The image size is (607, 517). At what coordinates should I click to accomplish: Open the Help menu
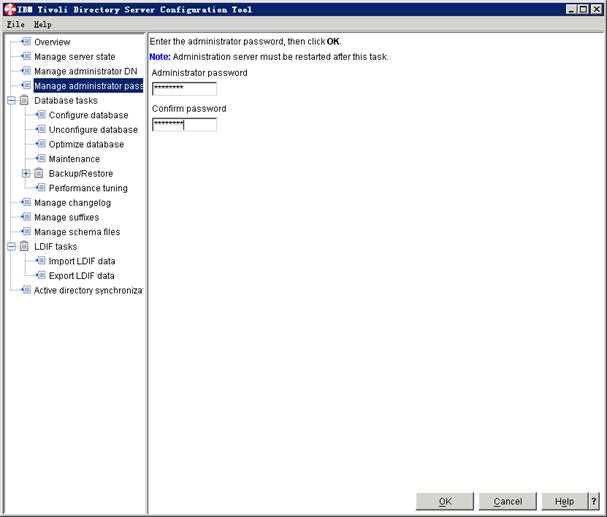point(43,24)
